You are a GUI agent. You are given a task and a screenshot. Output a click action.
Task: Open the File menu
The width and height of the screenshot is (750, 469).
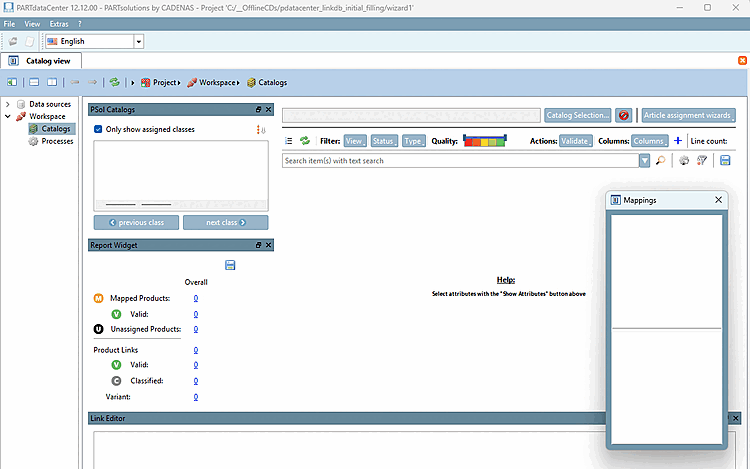(10, 24)
